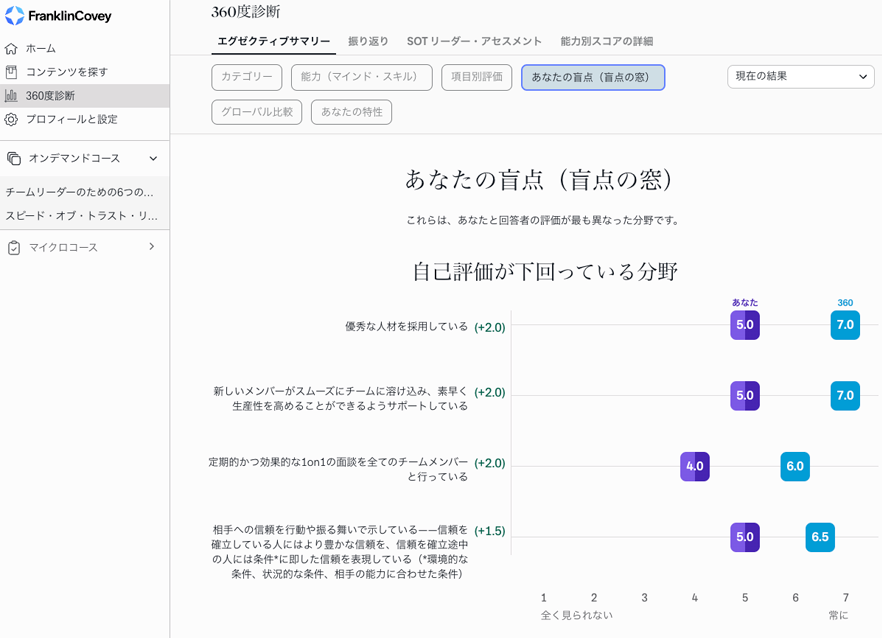
Task: Open the 現在の結果 dropdown
Action: pyautogui.click(x=800, y=77)
